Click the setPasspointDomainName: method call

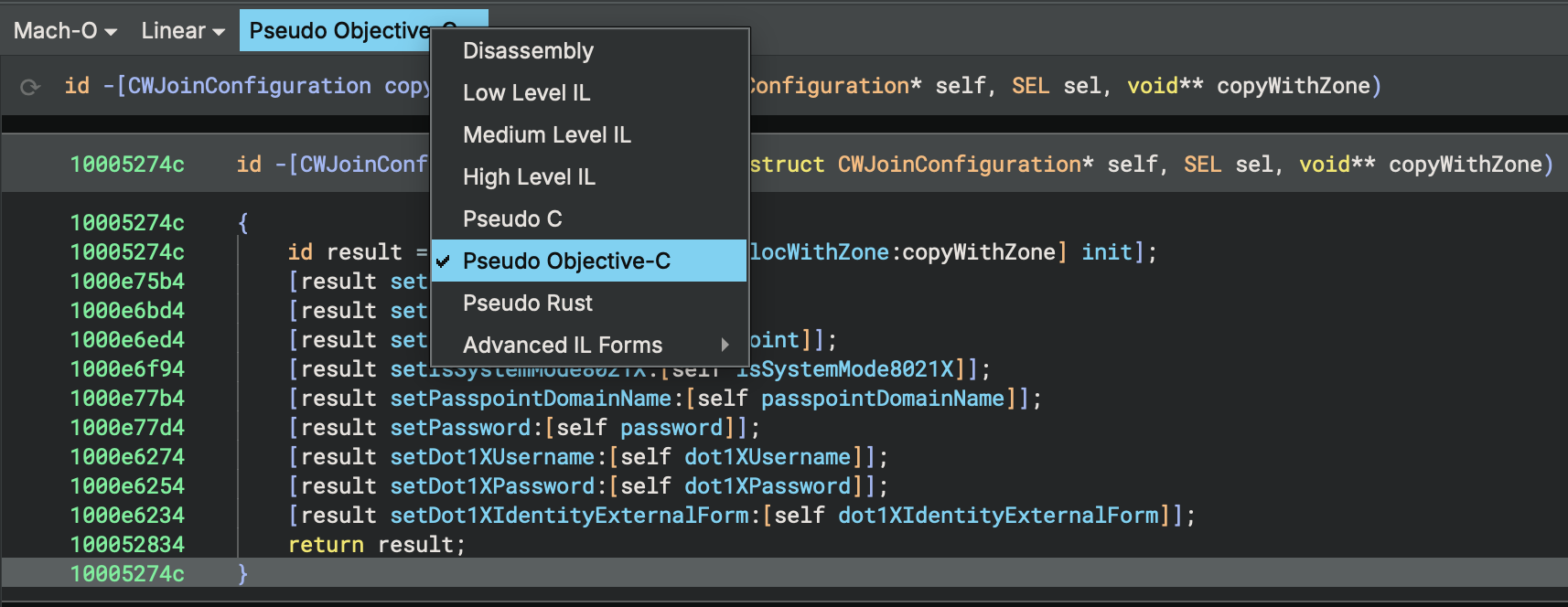point(532,399)
